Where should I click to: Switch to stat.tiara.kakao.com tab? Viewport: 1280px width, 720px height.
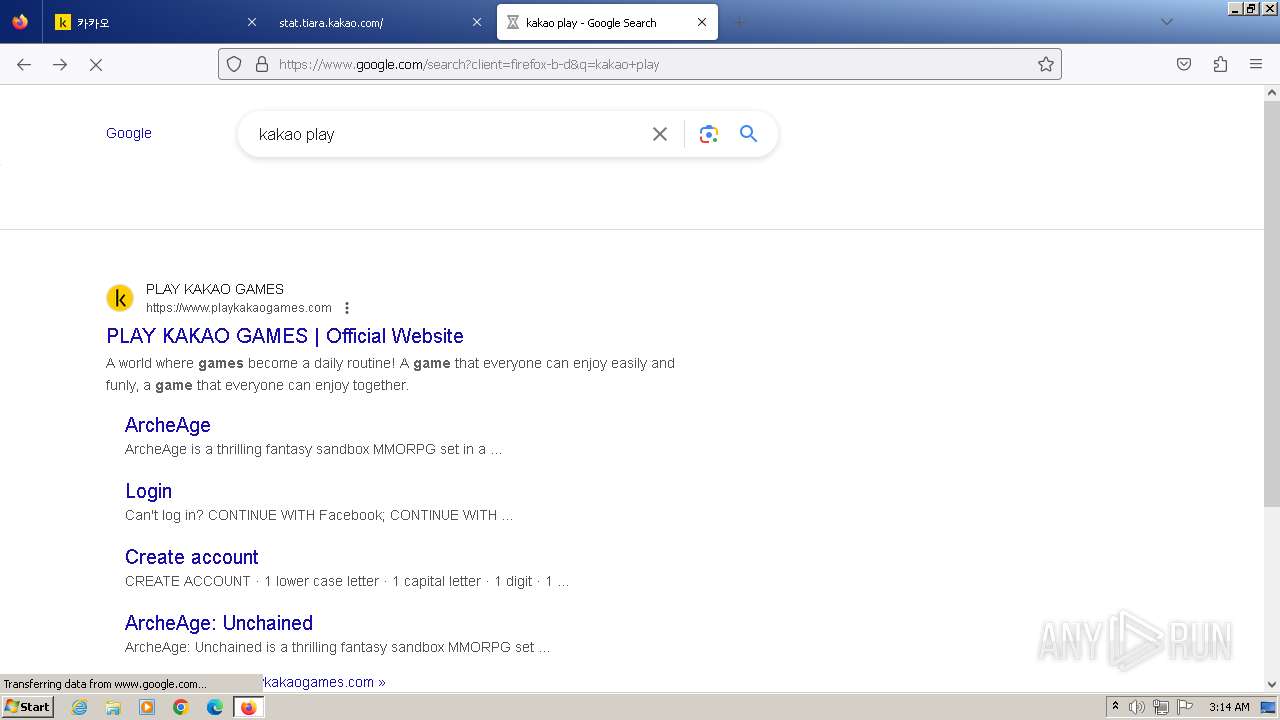tap(380, 22)
